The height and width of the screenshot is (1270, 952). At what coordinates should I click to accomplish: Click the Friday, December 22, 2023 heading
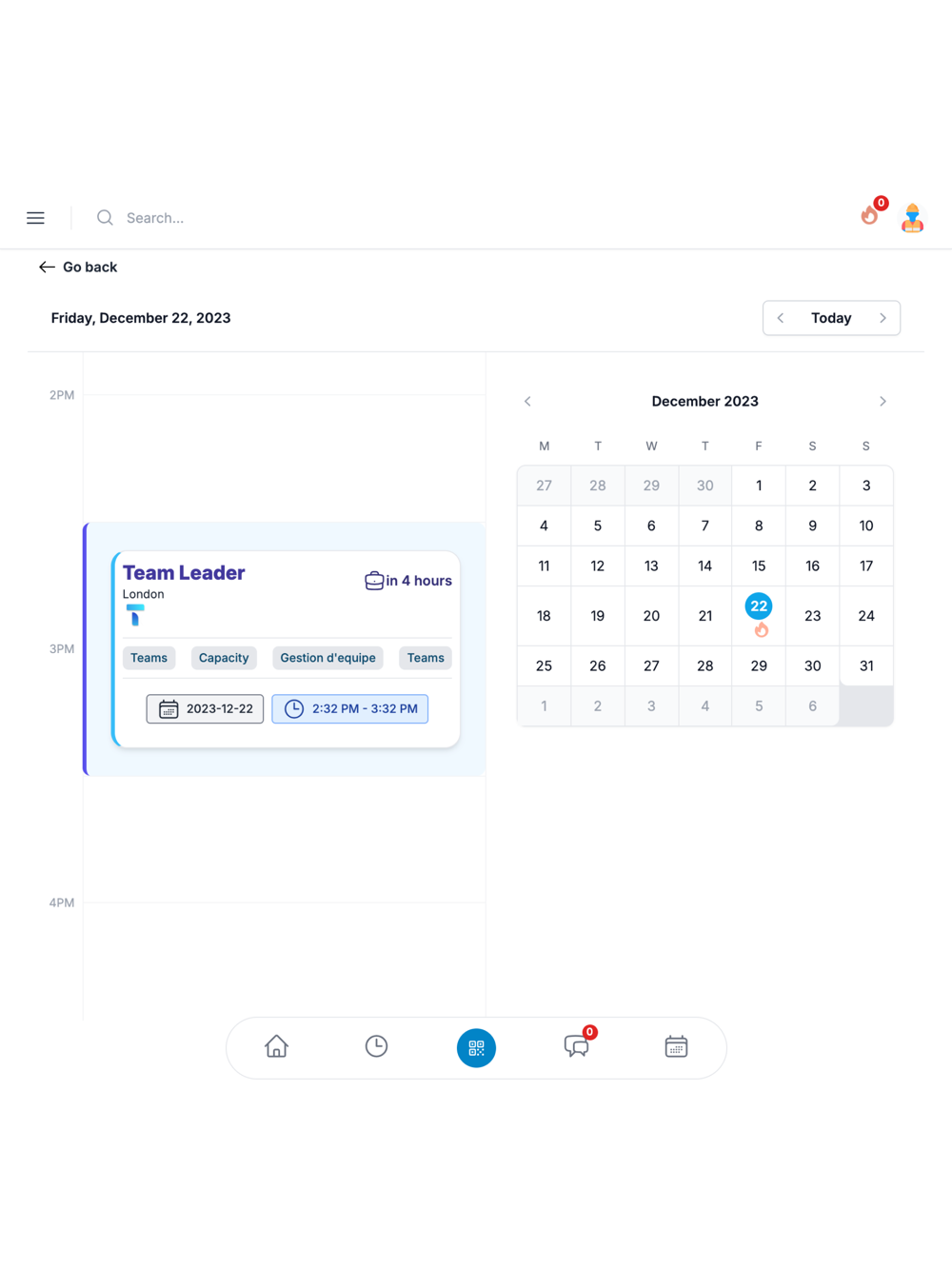(x=141, y=318)
